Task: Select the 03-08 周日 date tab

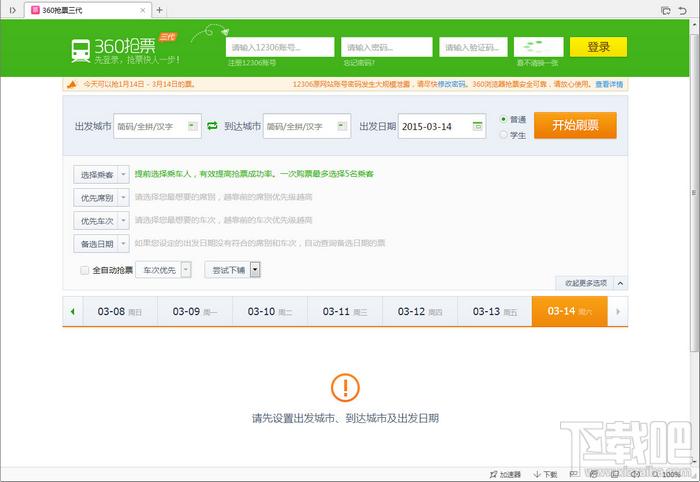Action: 120,312
